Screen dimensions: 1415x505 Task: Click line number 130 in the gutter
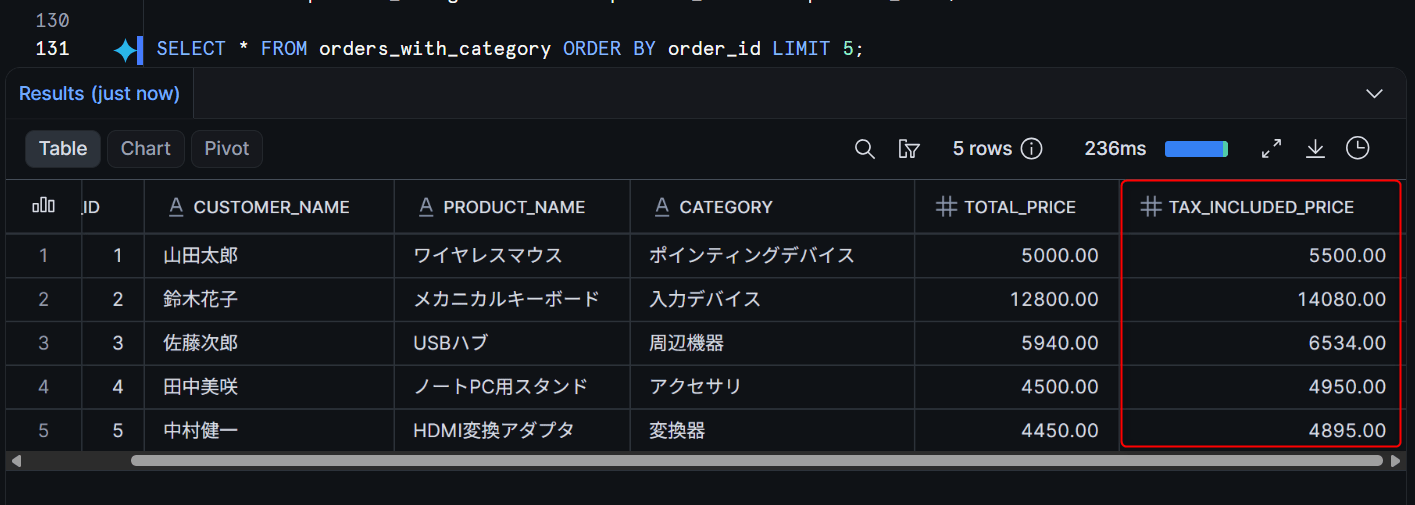point(52,19)
